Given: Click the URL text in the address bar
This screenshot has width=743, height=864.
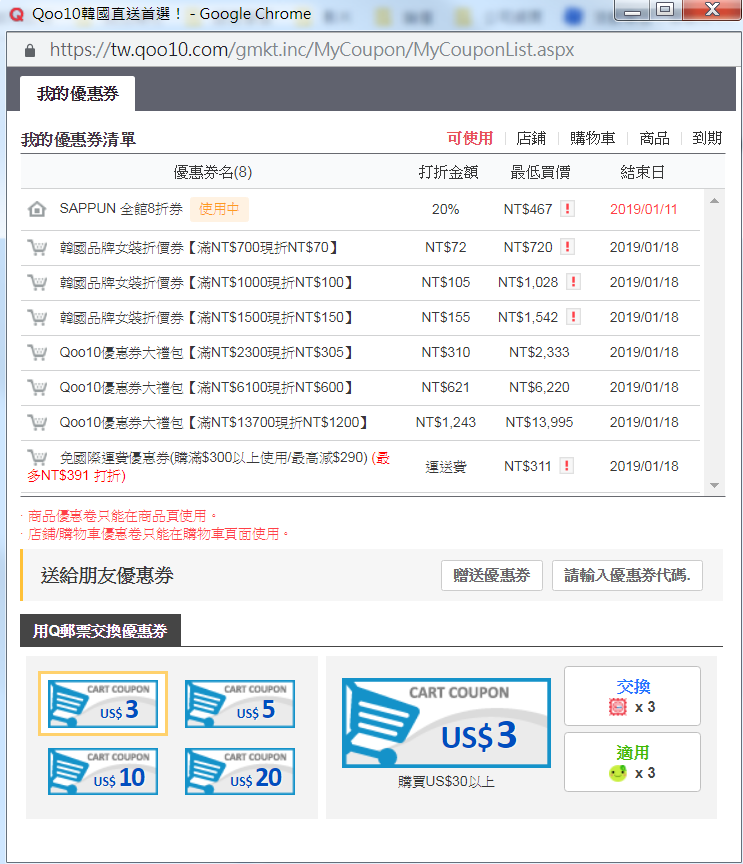Looking at the screenshot, I should 312,50.
